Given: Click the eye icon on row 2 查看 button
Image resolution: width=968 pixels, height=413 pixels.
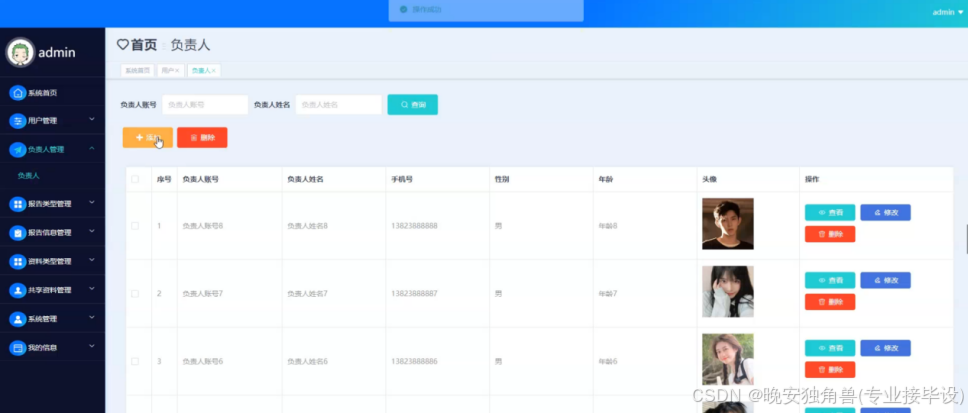Looking at the screenshot, I should pyautogui.click(x=822, y=280).
